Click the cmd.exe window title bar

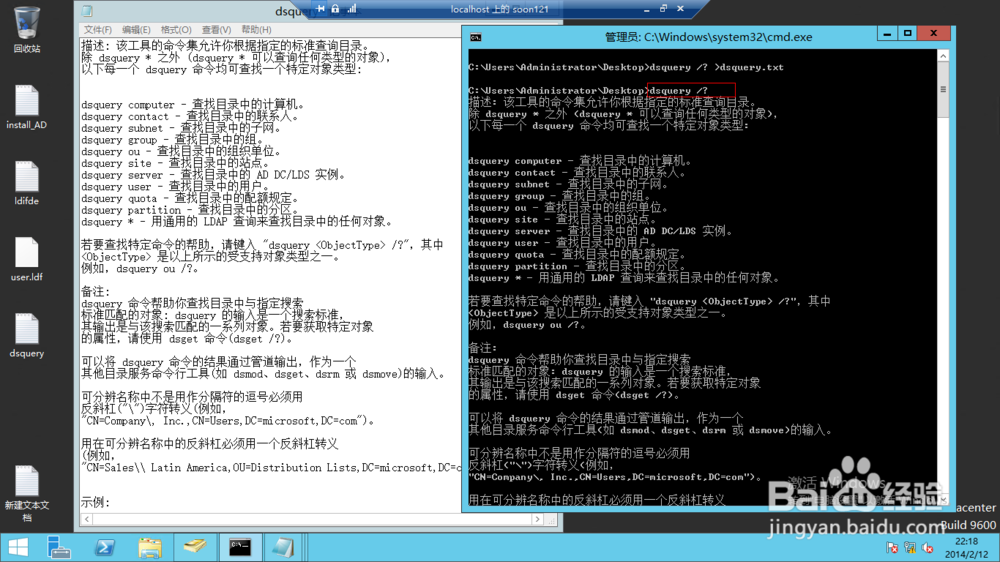pyautogui.click(x=708, y=37)
